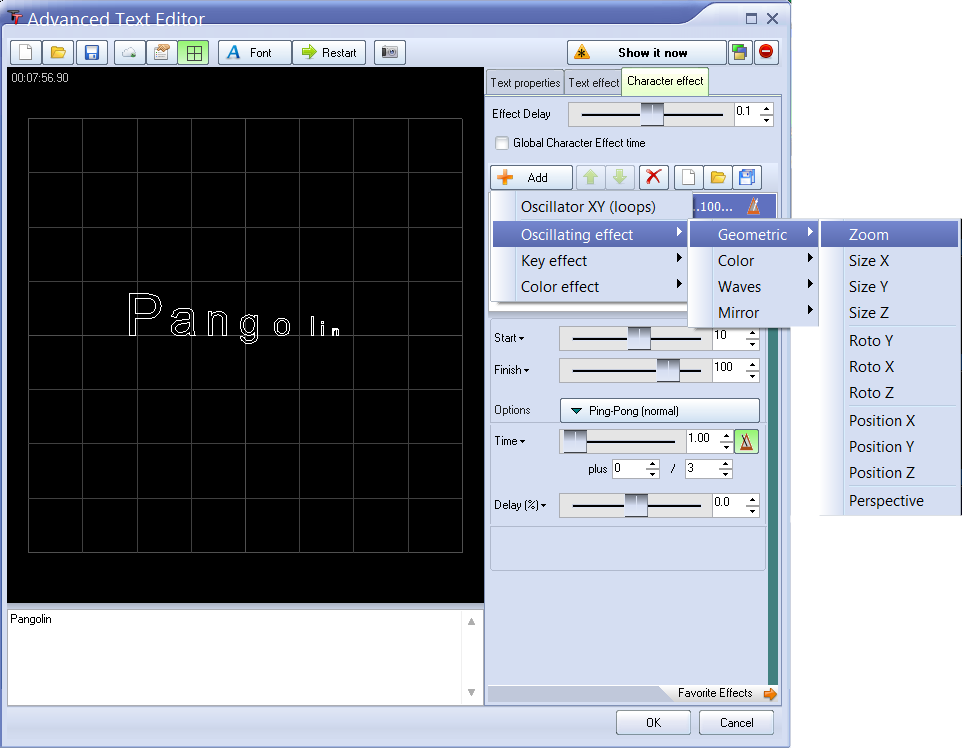Open the Finish label dropdown arrow
This screenshot has height=748, width=962.
pos(526,370)
